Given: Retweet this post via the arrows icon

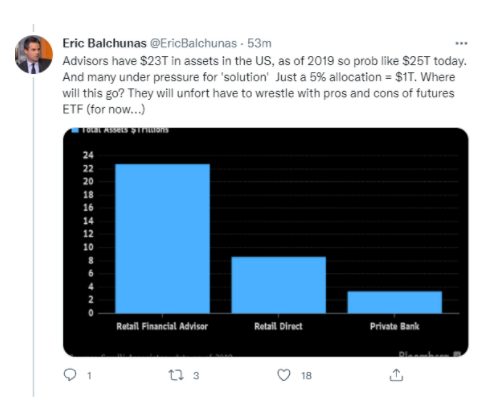Looking at the screenshot, I should pos(176,375).
